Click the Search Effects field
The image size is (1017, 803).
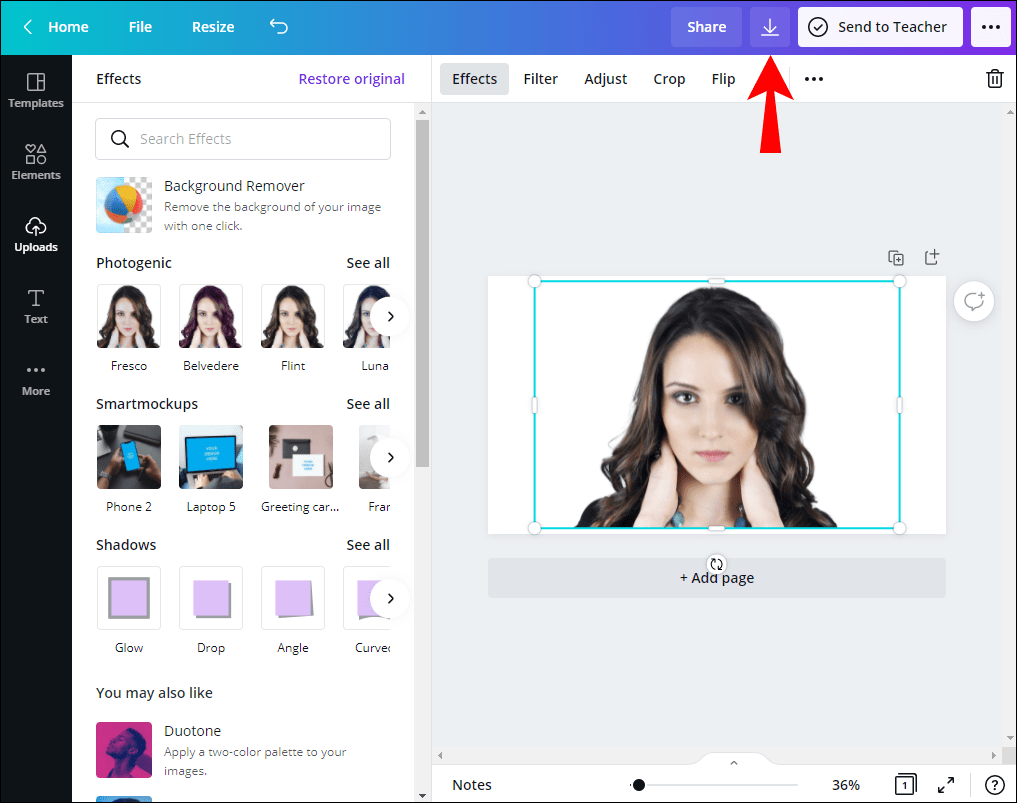click(x=242, y=139)
